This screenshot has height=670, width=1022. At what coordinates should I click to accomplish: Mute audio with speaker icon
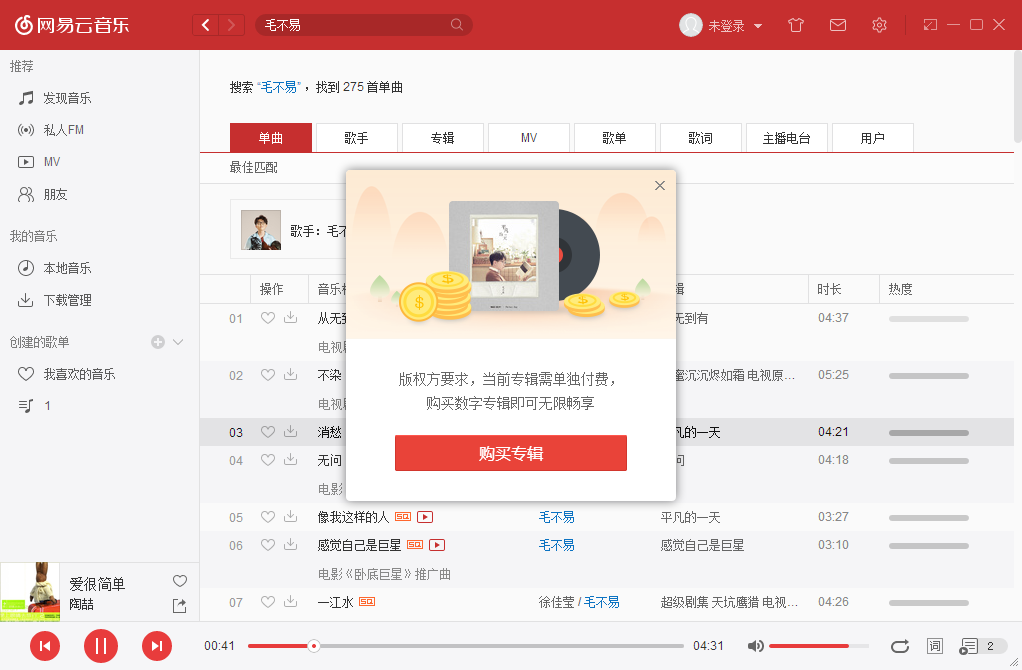pyautogui.click(x=755, y=646)
